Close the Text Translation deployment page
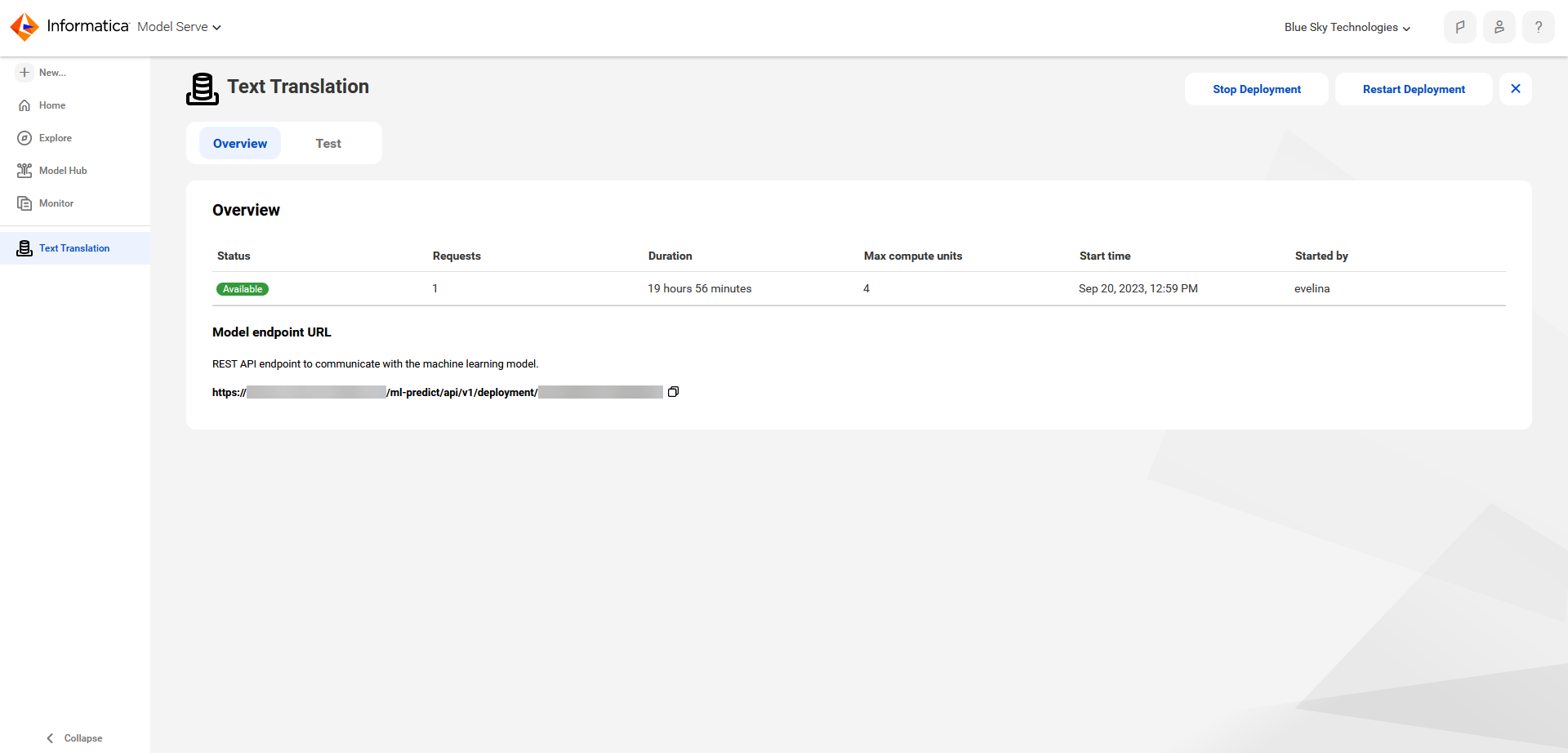1568x753 pixels. point(1516,89)
